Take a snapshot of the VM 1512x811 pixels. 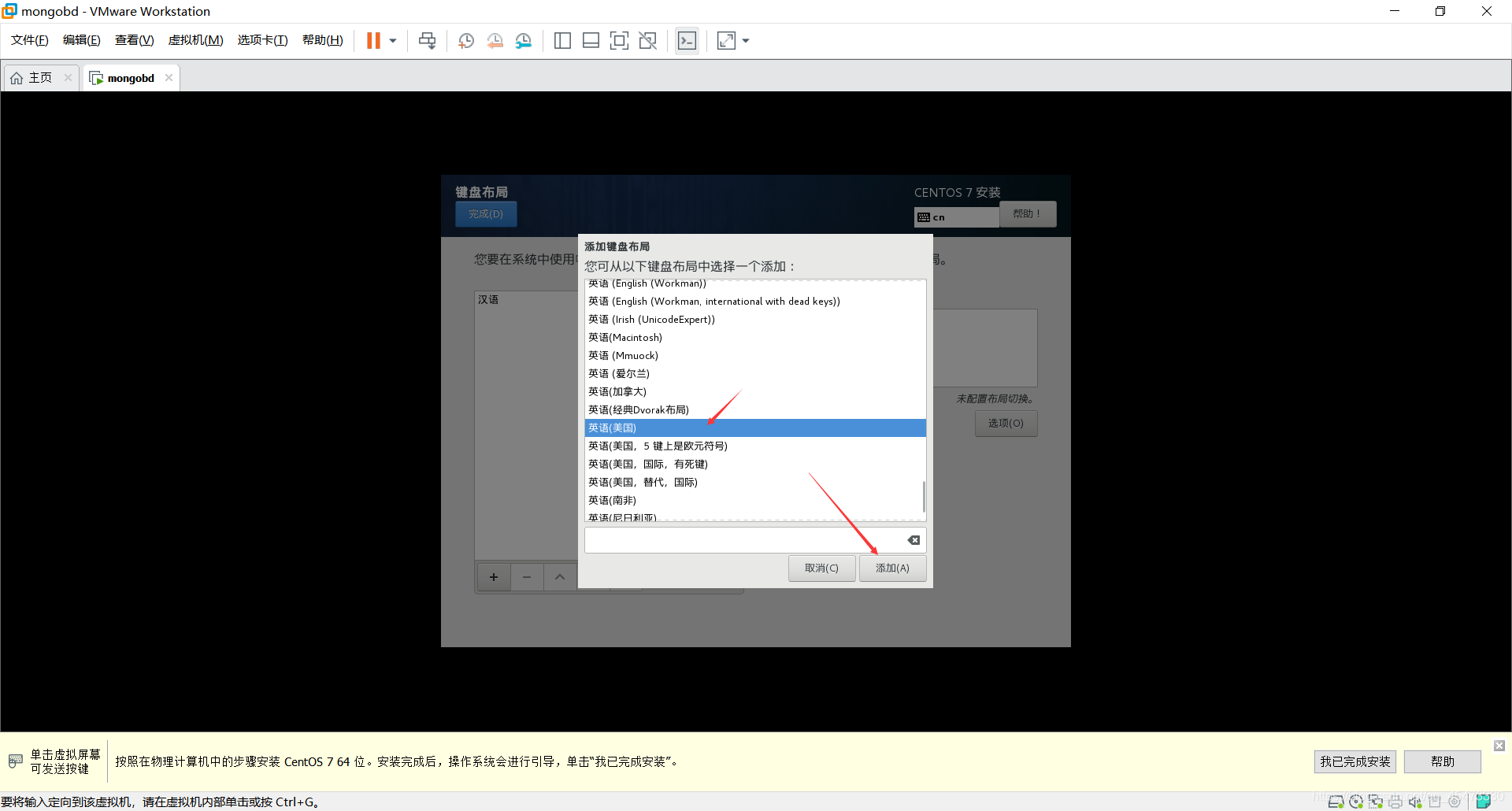[x=466, y=41]
